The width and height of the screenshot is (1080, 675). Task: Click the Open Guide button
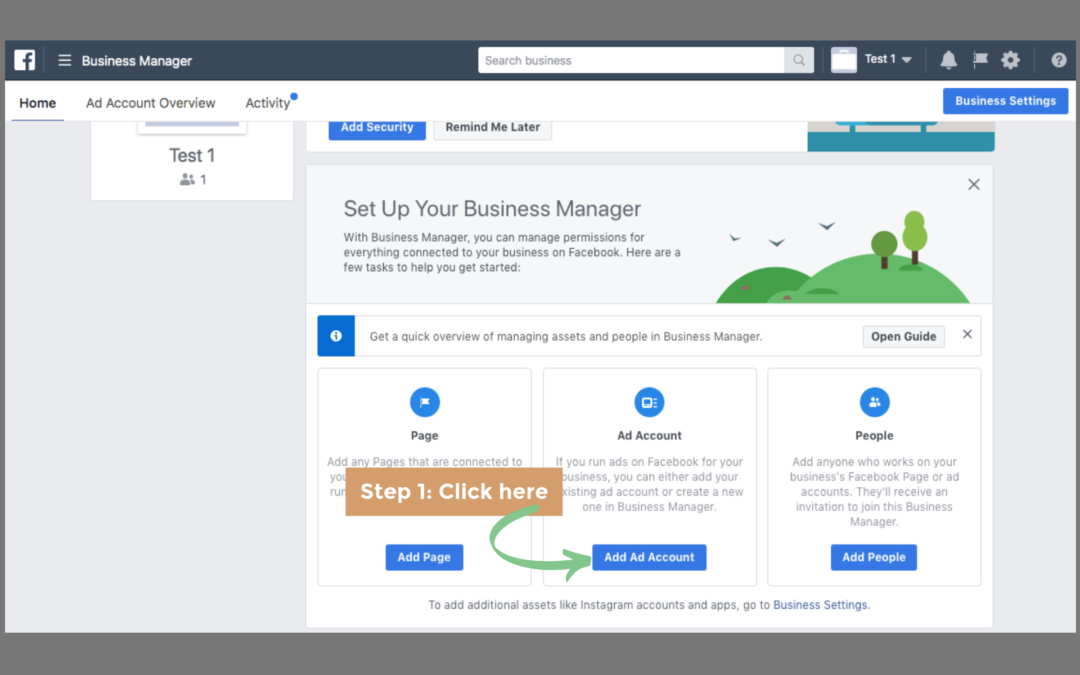point(903,336)
